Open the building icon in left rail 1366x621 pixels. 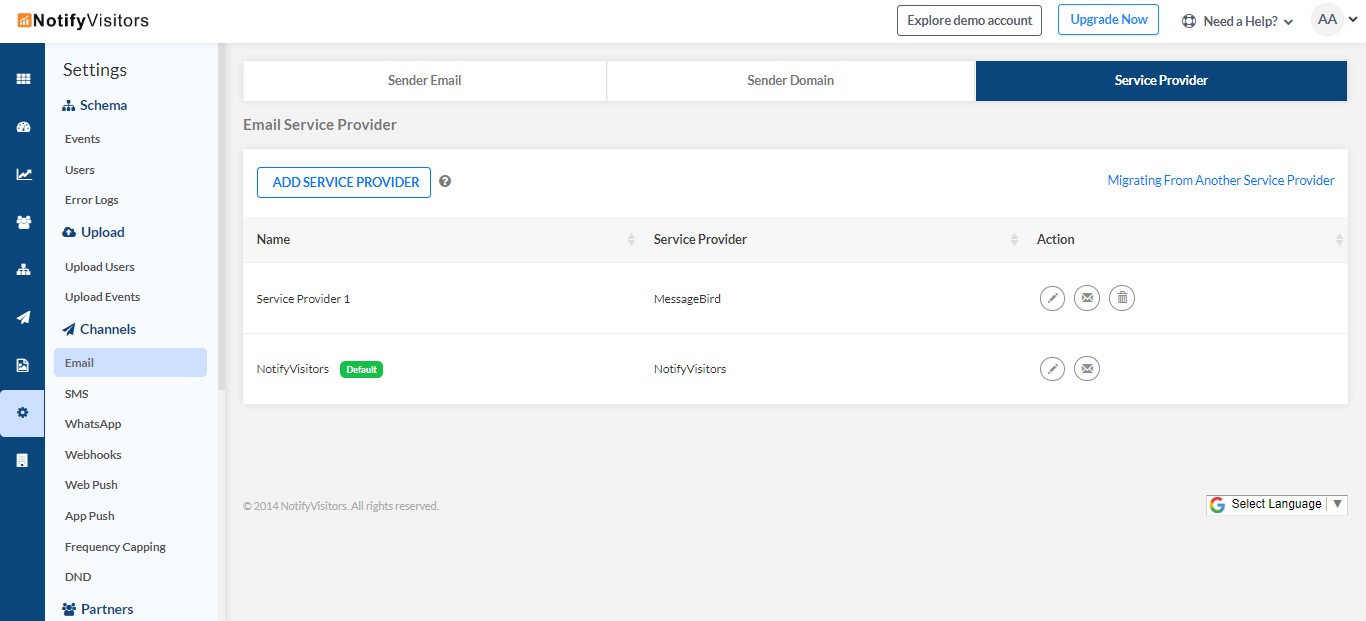[x=22, y=461]
